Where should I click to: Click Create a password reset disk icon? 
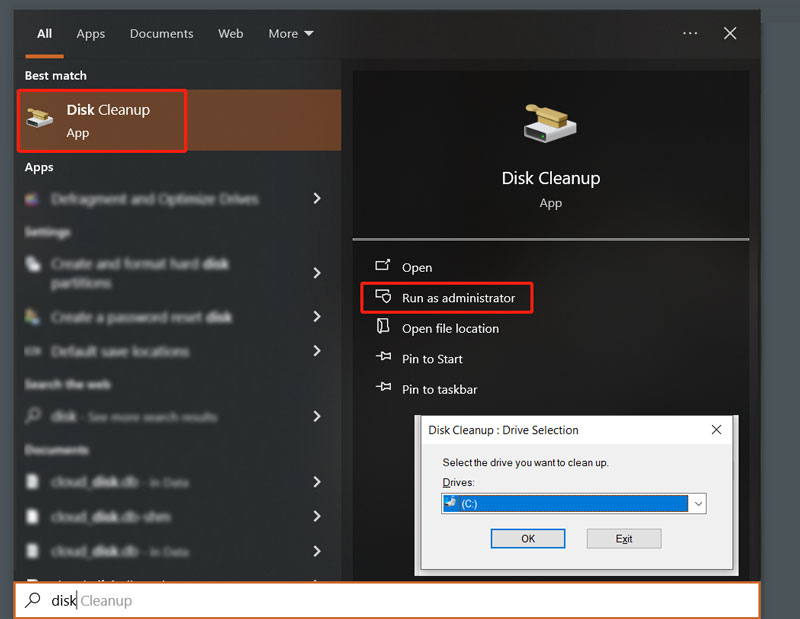pos(32,316)
